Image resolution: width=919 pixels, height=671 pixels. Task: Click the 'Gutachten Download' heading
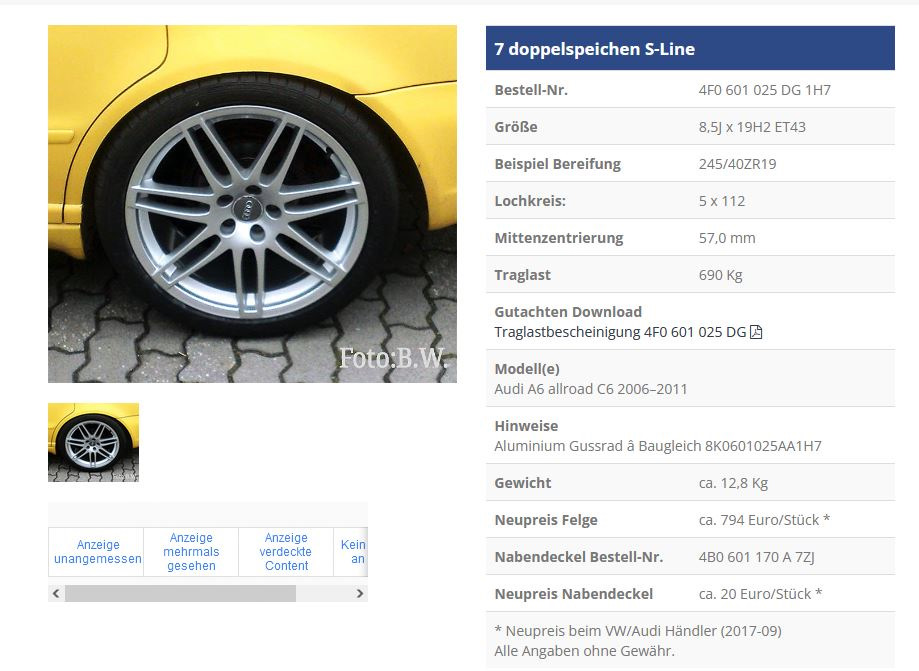[x=568, y=312]
